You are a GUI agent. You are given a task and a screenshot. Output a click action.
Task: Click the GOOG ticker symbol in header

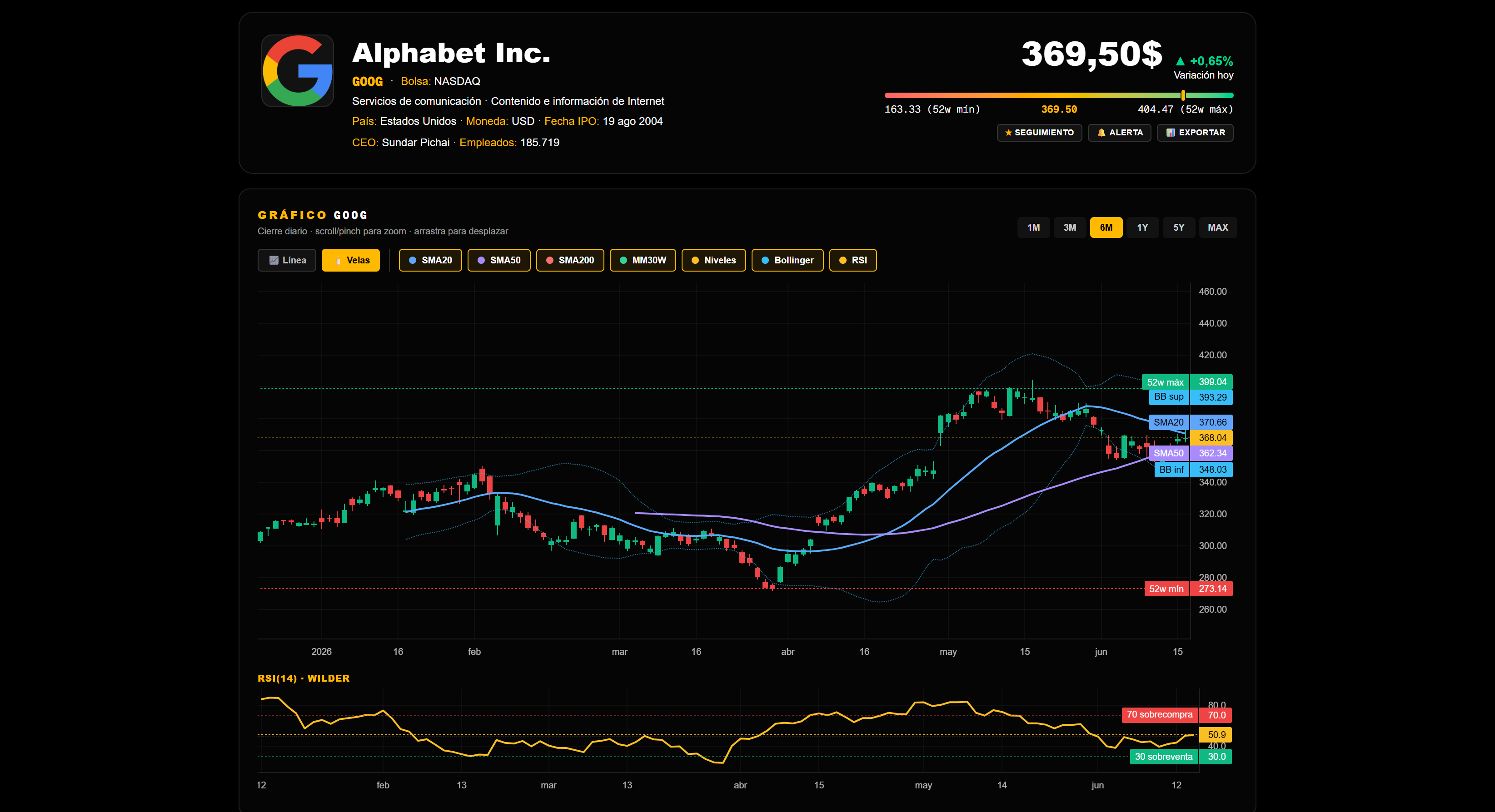tap(367, 82)
